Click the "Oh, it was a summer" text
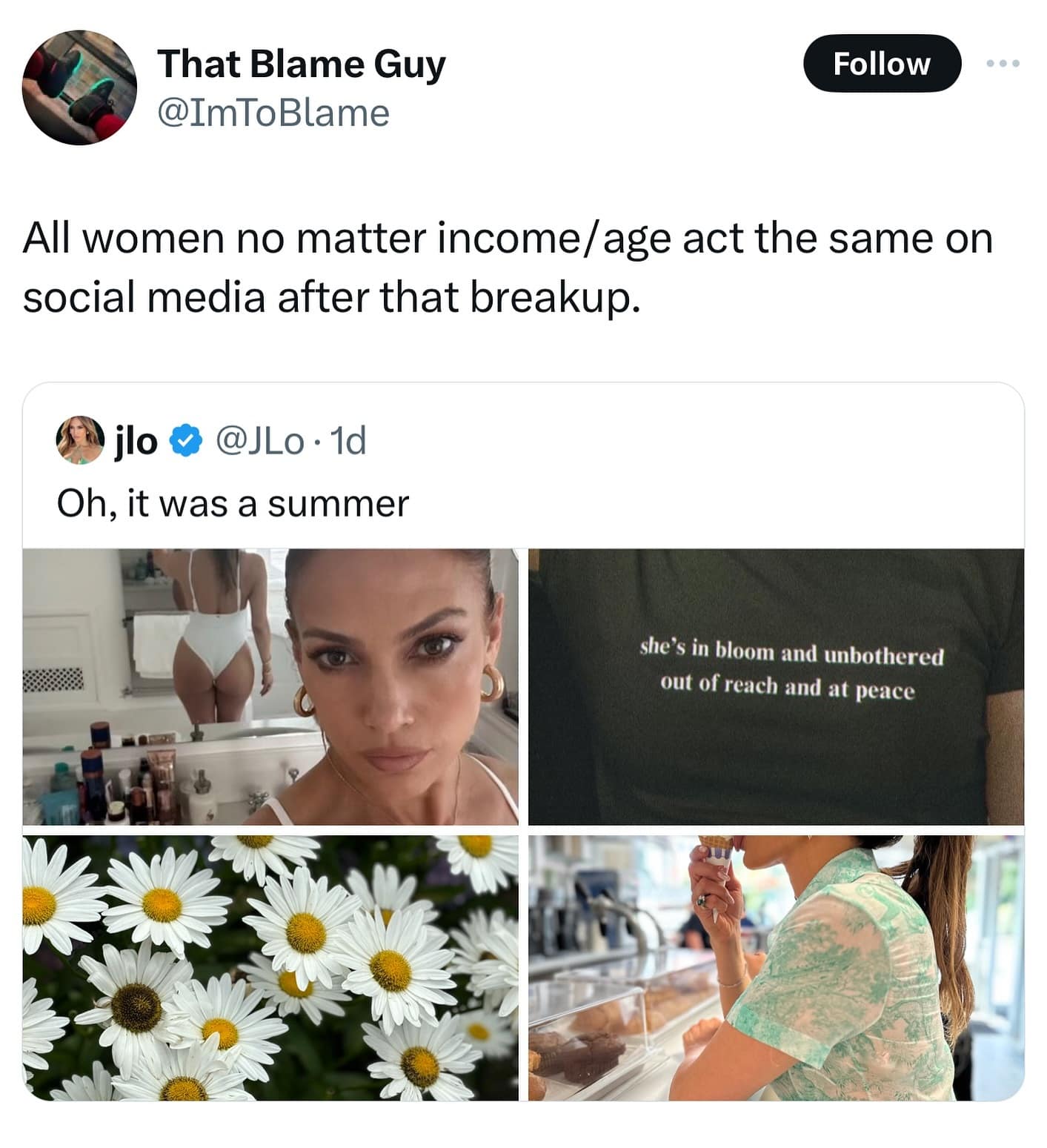The width and height of the screenshot is (1047, 1148). coord(233,504)
